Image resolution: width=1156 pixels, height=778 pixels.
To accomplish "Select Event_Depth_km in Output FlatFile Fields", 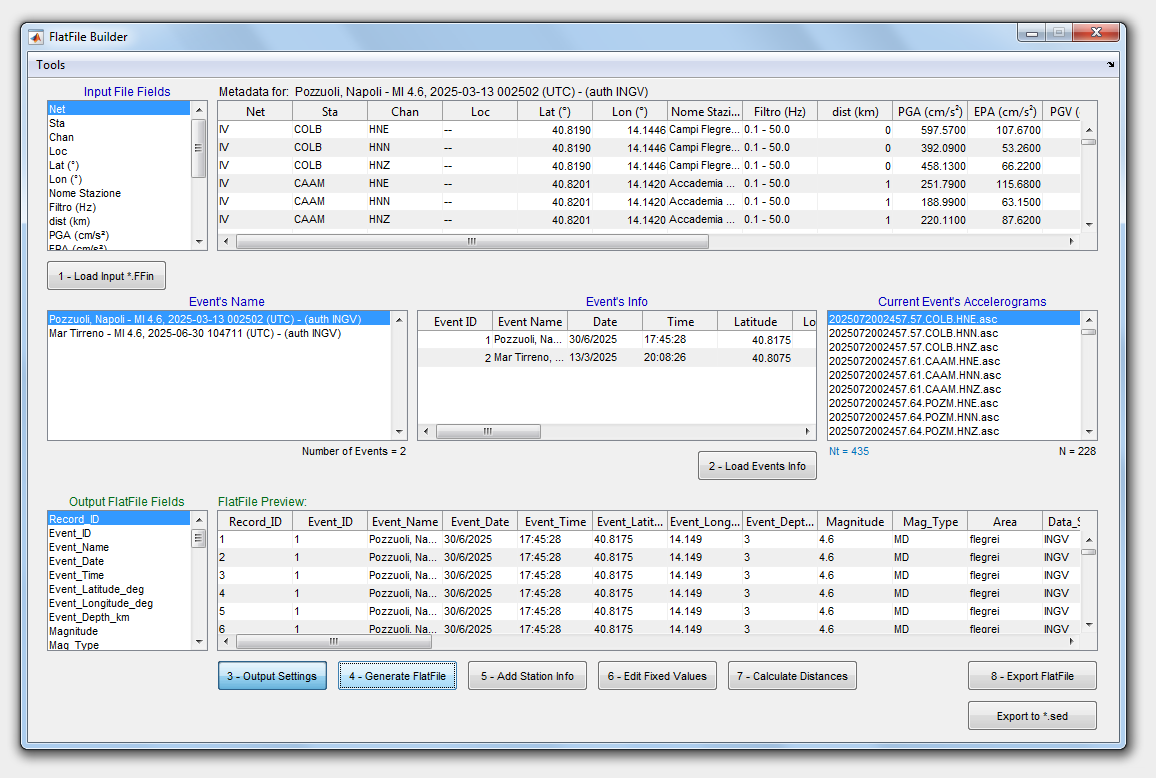I will (x=89, y=617).
